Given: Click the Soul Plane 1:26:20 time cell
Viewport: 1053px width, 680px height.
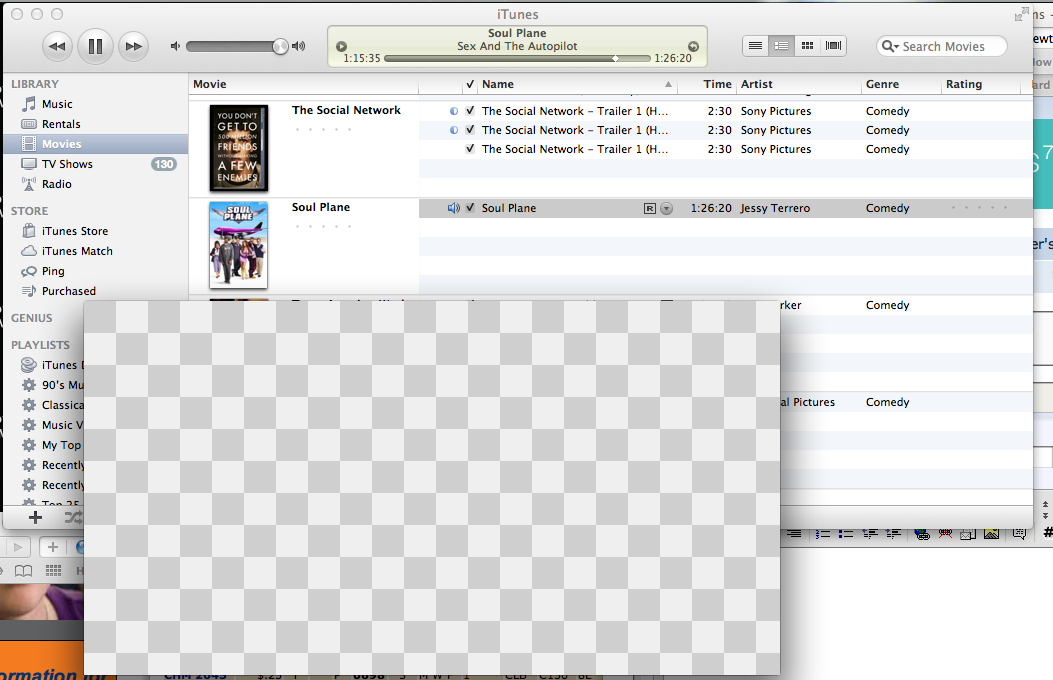Looking at the screenshot, I should point(711,208).
